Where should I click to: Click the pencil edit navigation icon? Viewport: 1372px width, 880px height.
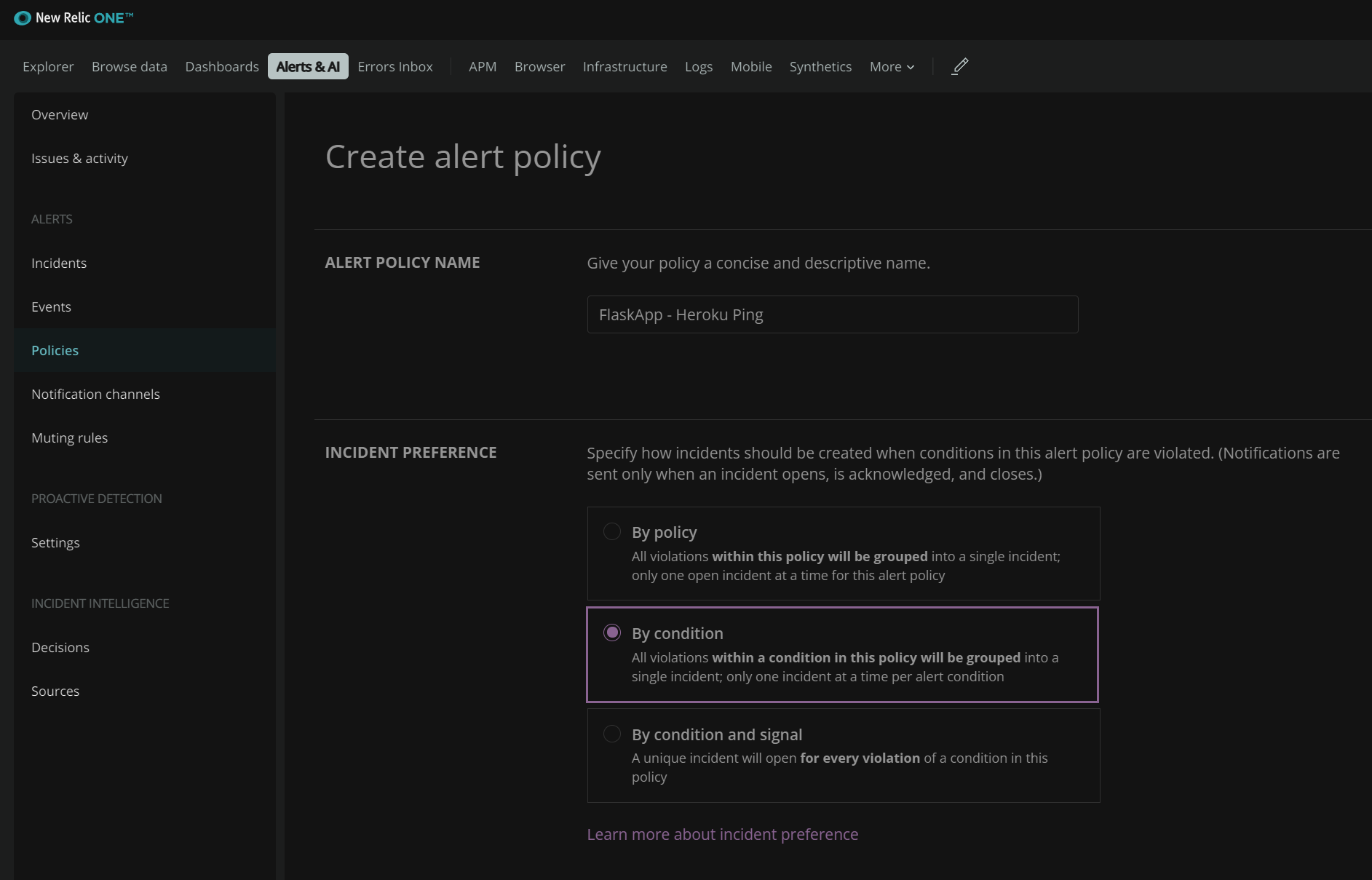tap(960, 66)
